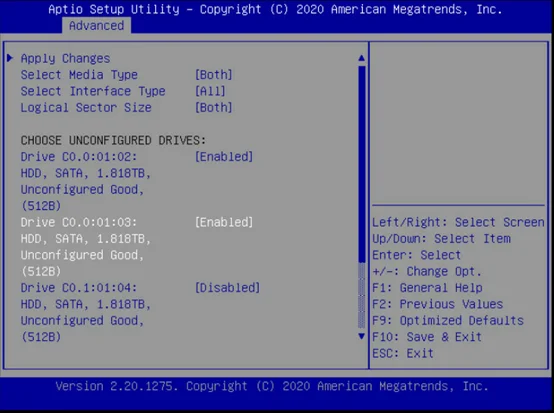554x413 pixels.
Task: Click the F2: Previous Values hint
Action: 437,304
